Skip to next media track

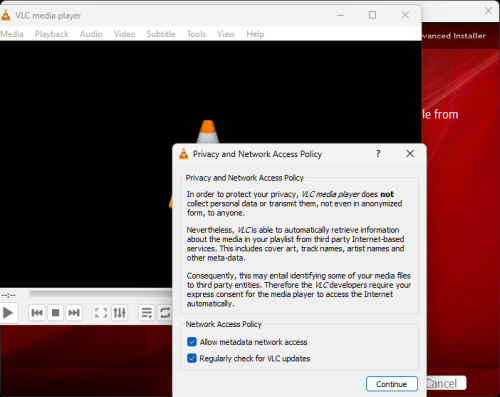(x=74, y=313)
